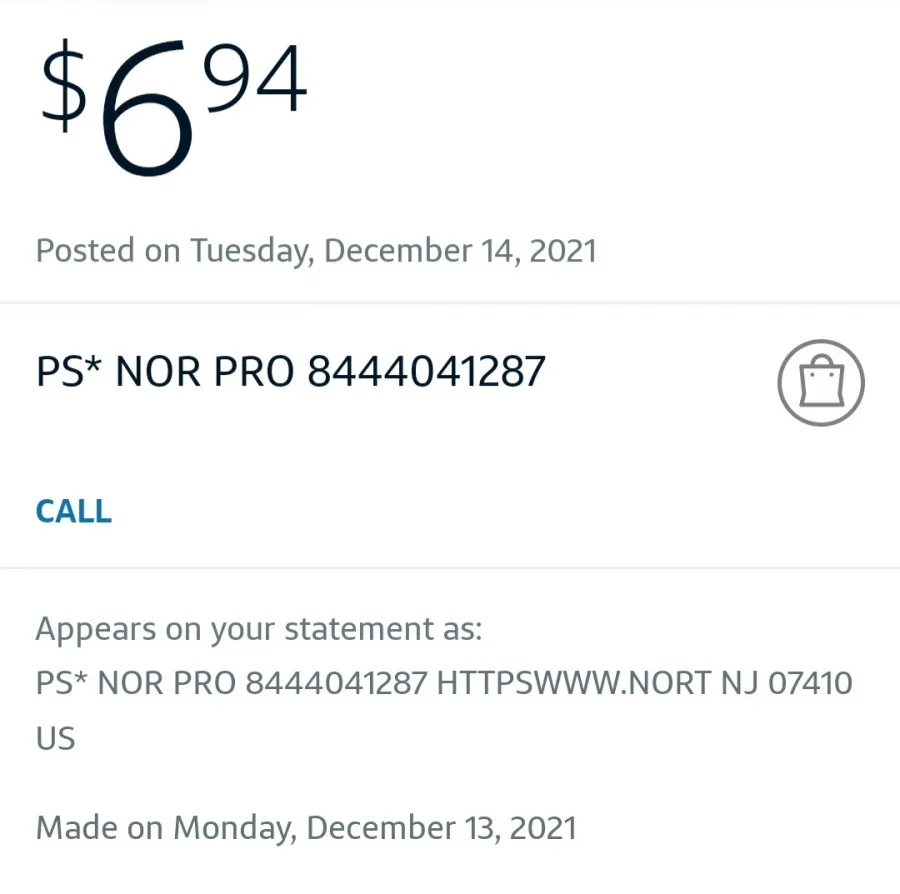Select 'PS* NOR PRO' in gray statement descriptor
The image size is (900, 894).
pyautogui.click(x=136, y=683)
